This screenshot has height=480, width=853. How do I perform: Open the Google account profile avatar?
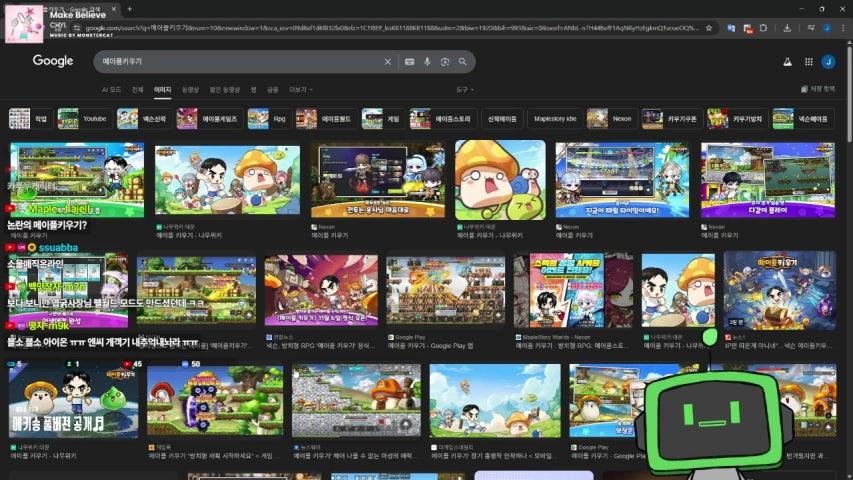pyautogui.click(x=828, y=62)
